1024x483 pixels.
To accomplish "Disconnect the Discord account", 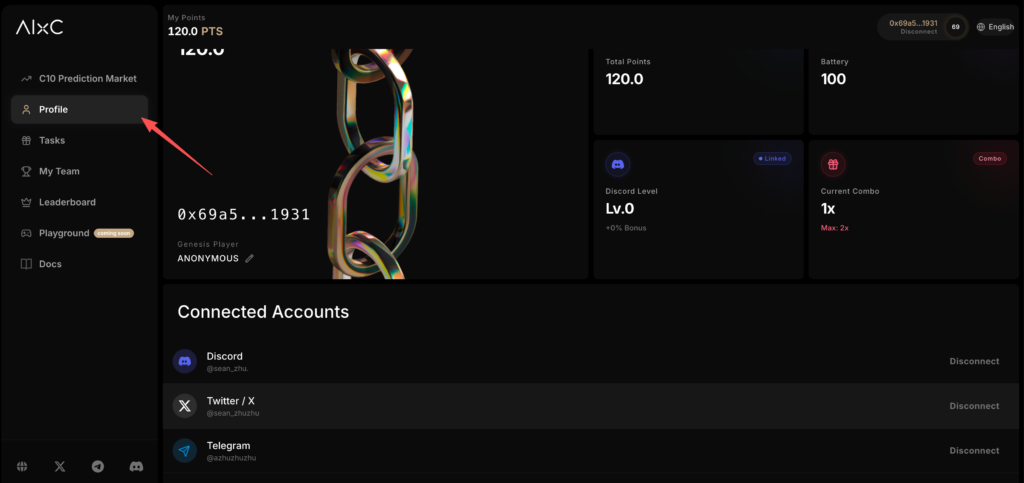I will (x=974, y=361).
